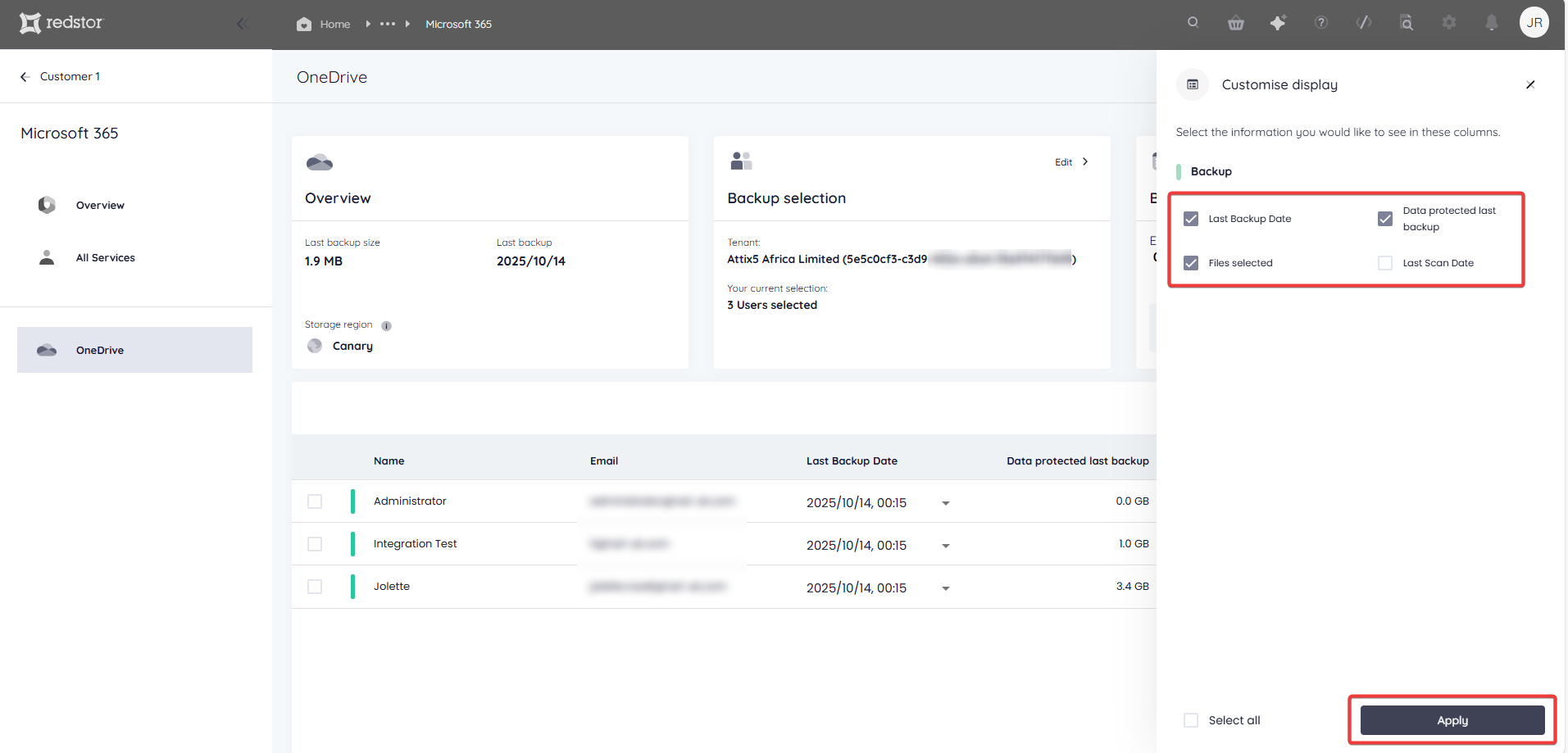Open the help question mark icon
This screenshot has width=1568, height=753.
[x=1321, y=23]
